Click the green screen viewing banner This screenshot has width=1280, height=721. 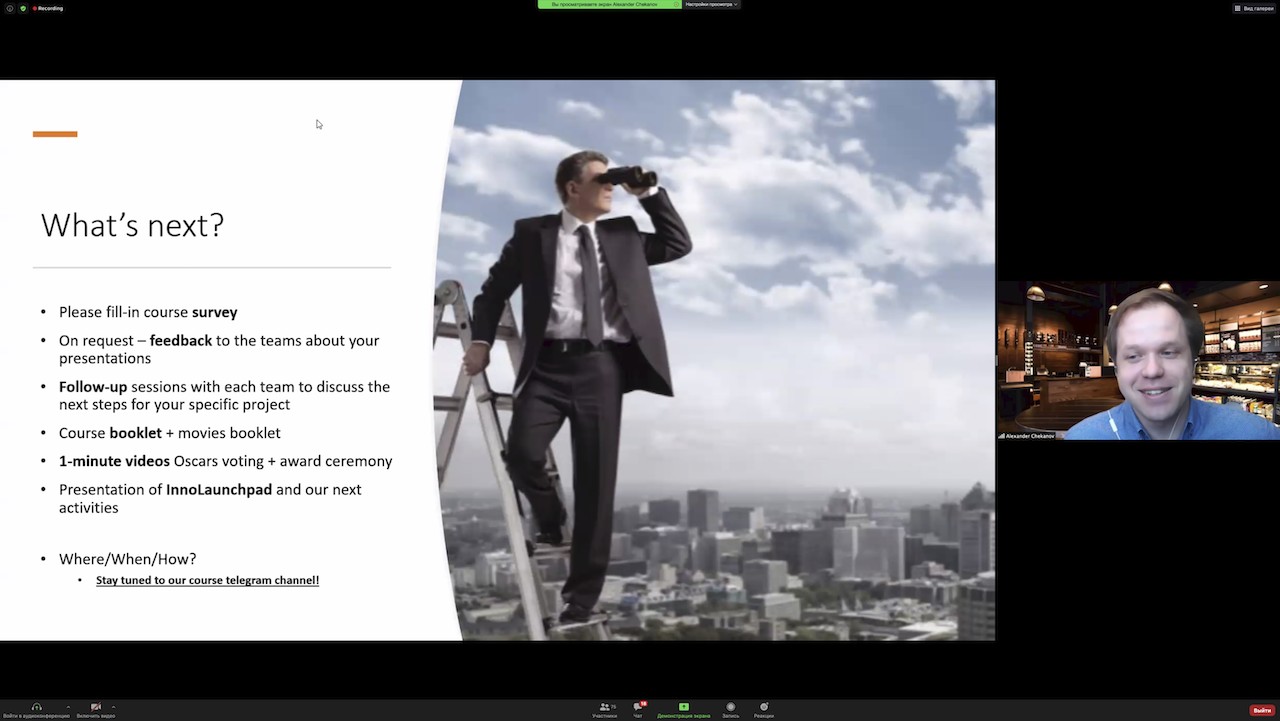tap(609, 4)
